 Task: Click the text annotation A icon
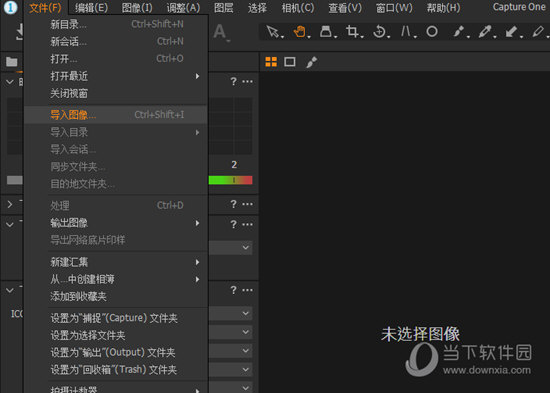220,32
